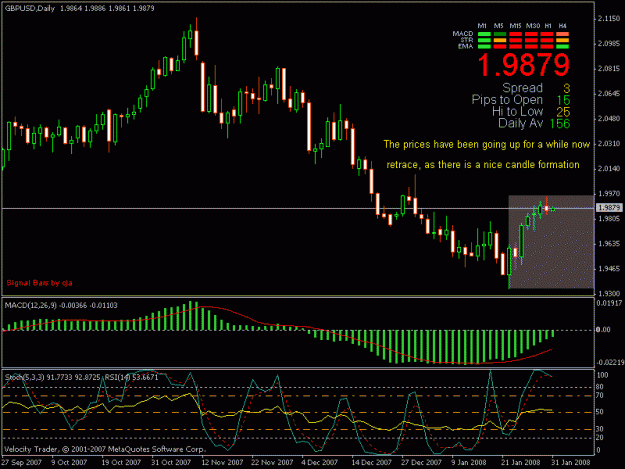
Task: Click the STR row label in Signal Bars
Action: [467, 40]
